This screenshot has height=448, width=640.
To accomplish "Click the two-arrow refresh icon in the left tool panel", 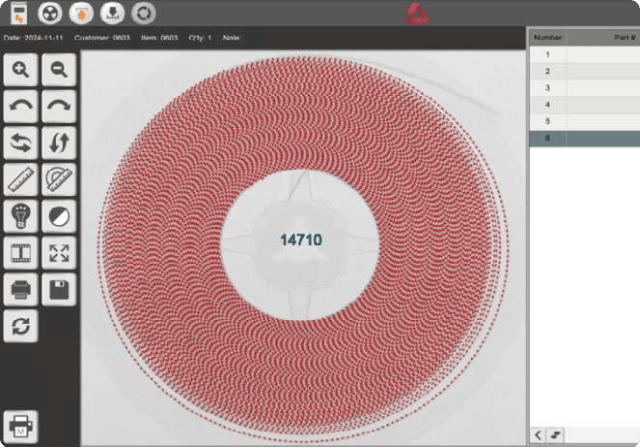I will click(x=21, y=326).
